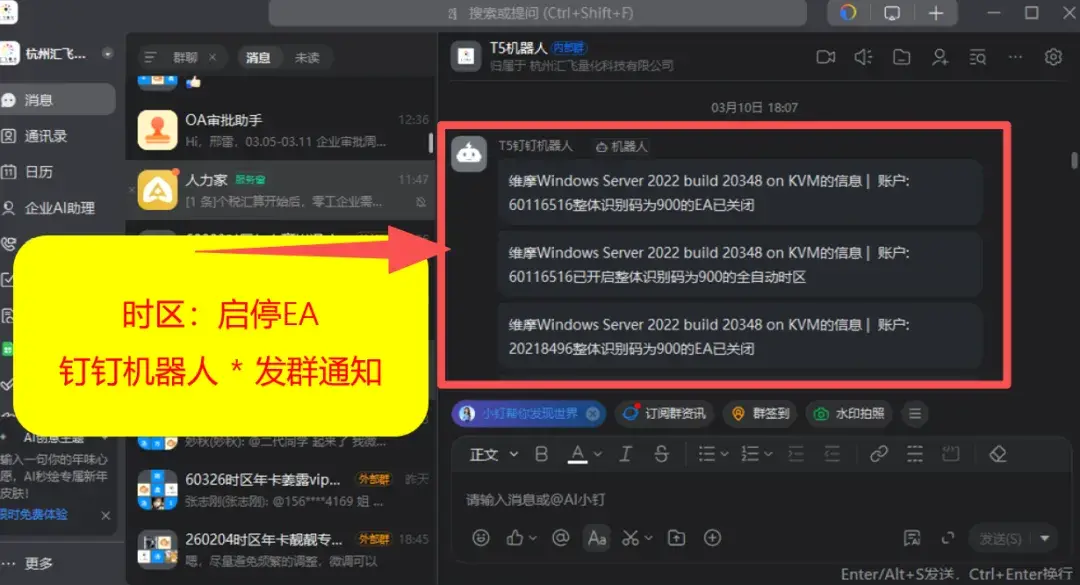
Task: Click 限时免费体验 promo link
Action: [x=34, y=515]
